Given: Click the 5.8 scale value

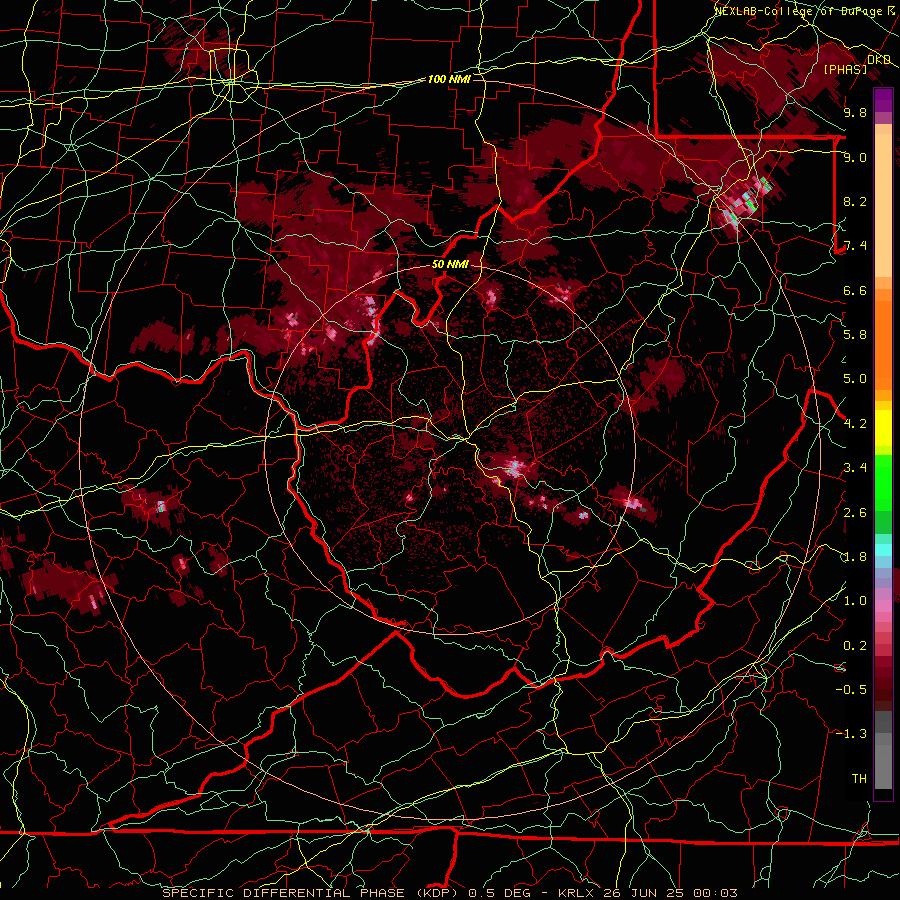Looking at the screenshot, I should click(855, 335).
